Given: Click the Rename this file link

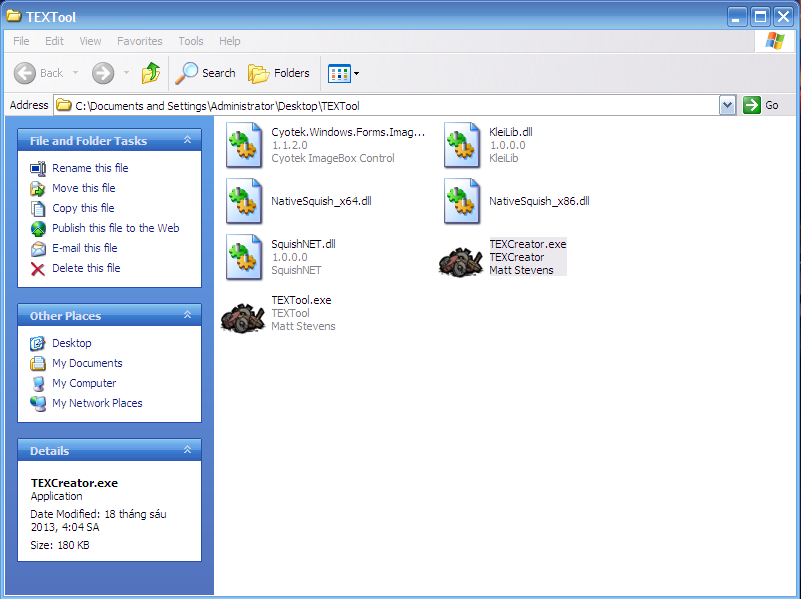Looking at the screenshot, I should pyautogui.click(x=90, y=168).
